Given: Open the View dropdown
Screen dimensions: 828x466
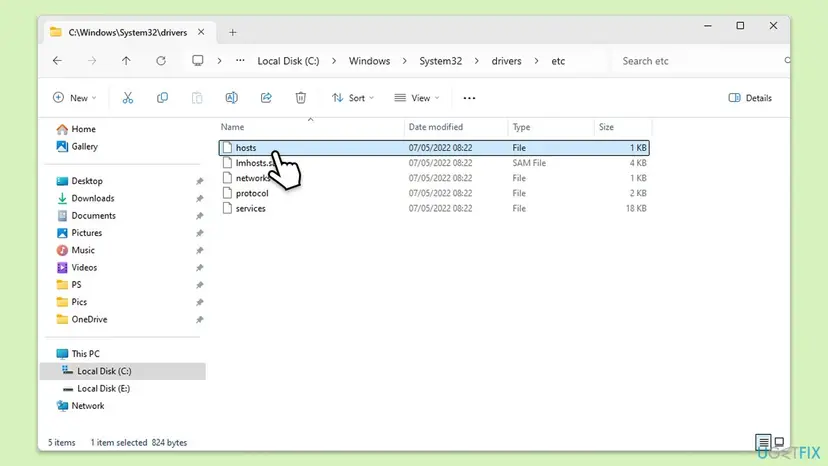Looking at the screenshot, I should pos(417,98).
